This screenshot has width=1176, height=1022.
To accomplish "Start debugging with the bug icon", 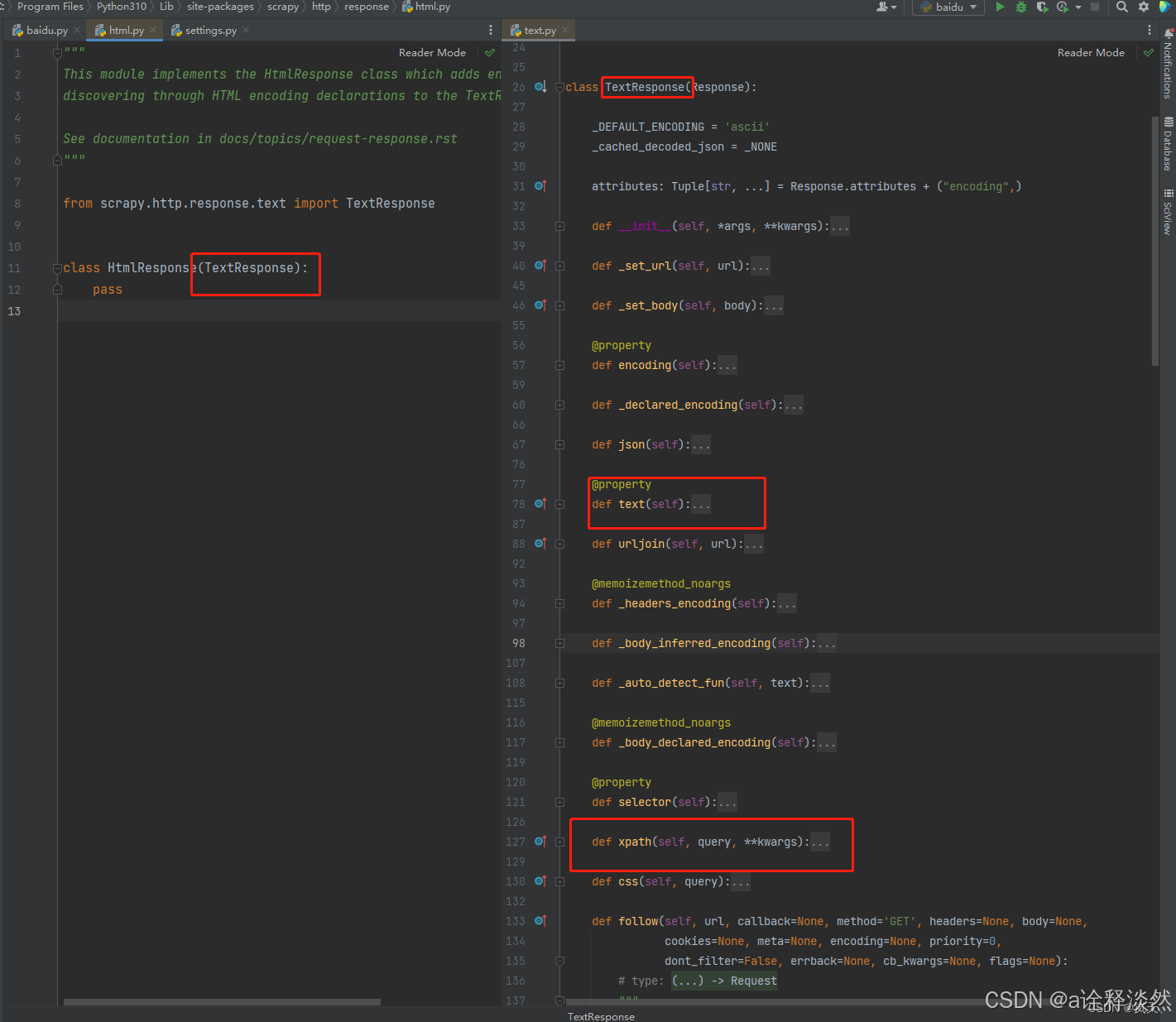I will [x=1021, y=7].
